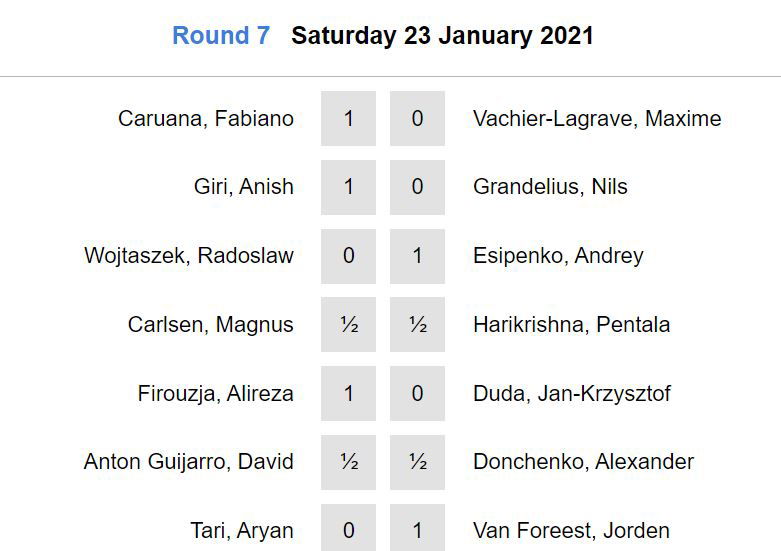Image resolution: width=781 pixels, height=551 pixels.
Task: Open Harikrishna, Pentala entry
Action: pos(571,325)
